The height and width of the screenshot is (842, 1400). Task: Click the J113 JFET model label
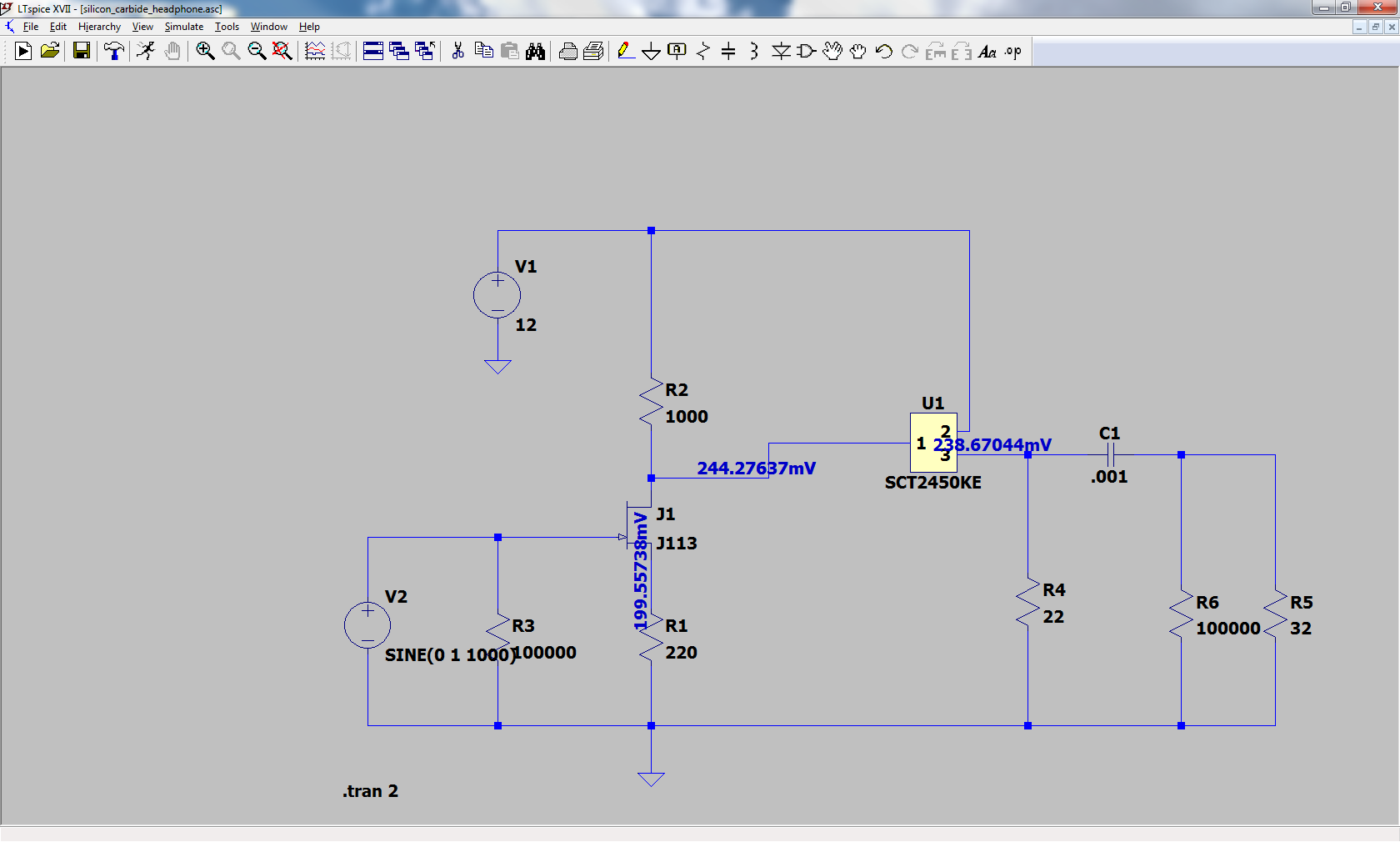(677, 544)
